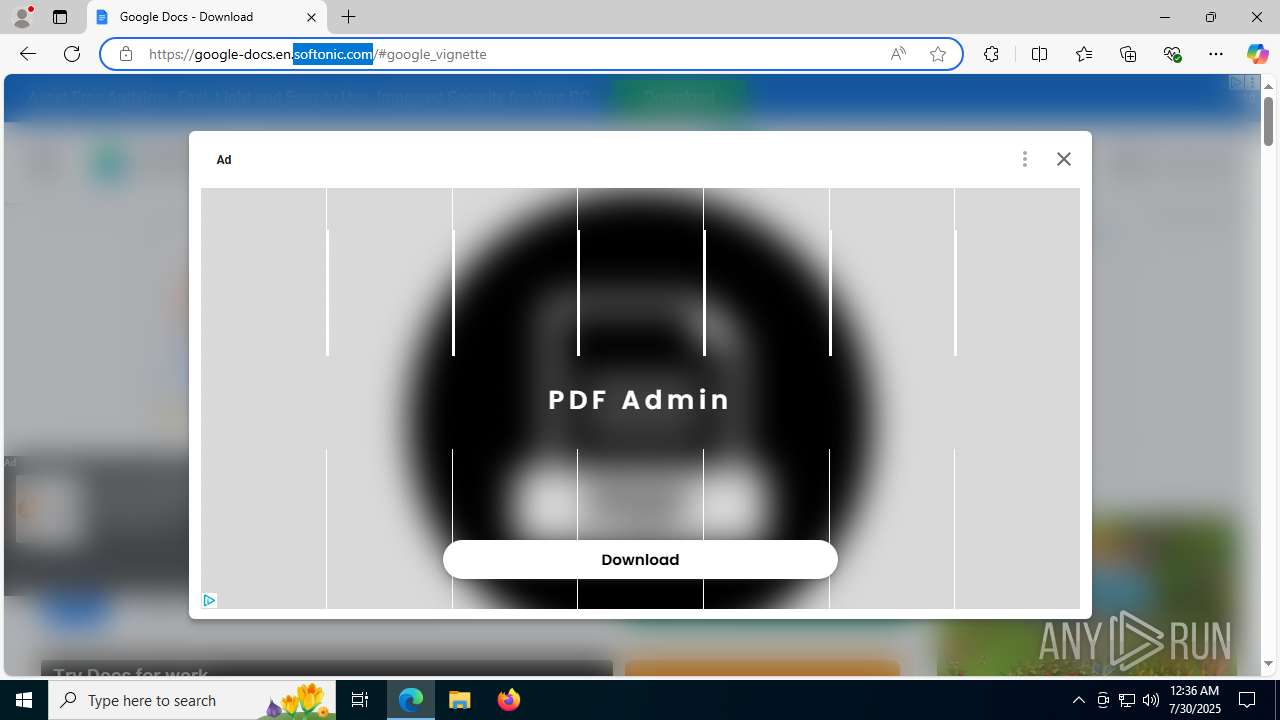Close the ad overlay with X
Viewport: 1280px width, 720px height.
point(1064,159)
